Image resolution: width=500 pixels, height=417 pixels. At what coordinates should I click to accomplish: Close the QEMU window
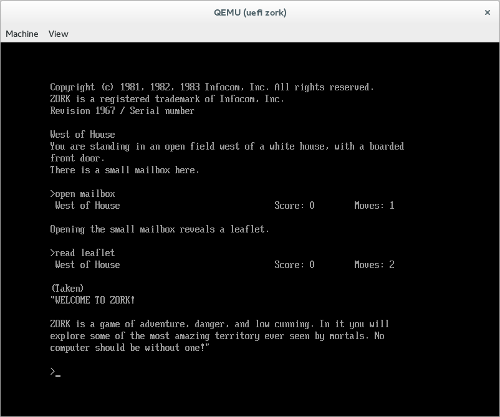coord(487,13)
